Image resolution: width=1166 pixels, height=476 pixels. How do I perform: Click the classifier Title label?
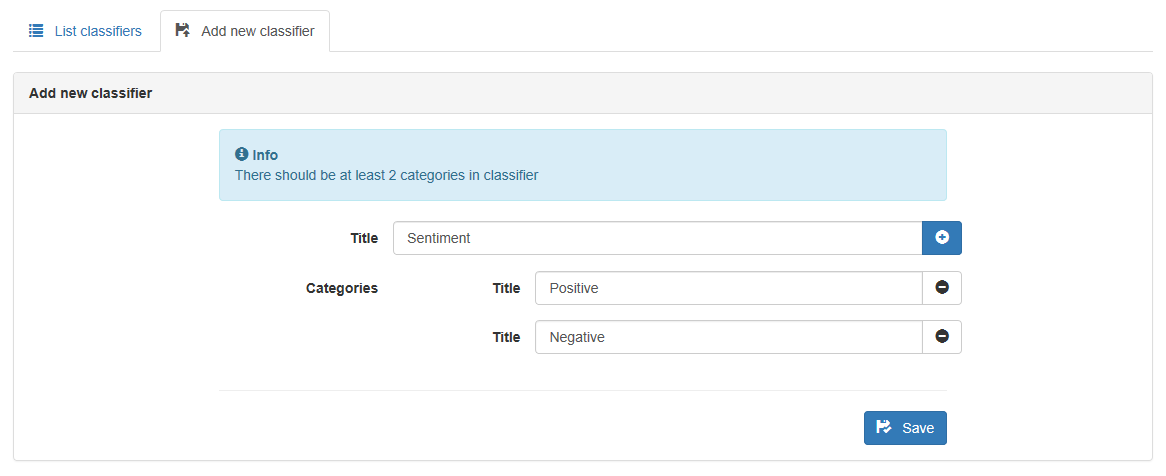pyautogui.click(x=364, y=239)
